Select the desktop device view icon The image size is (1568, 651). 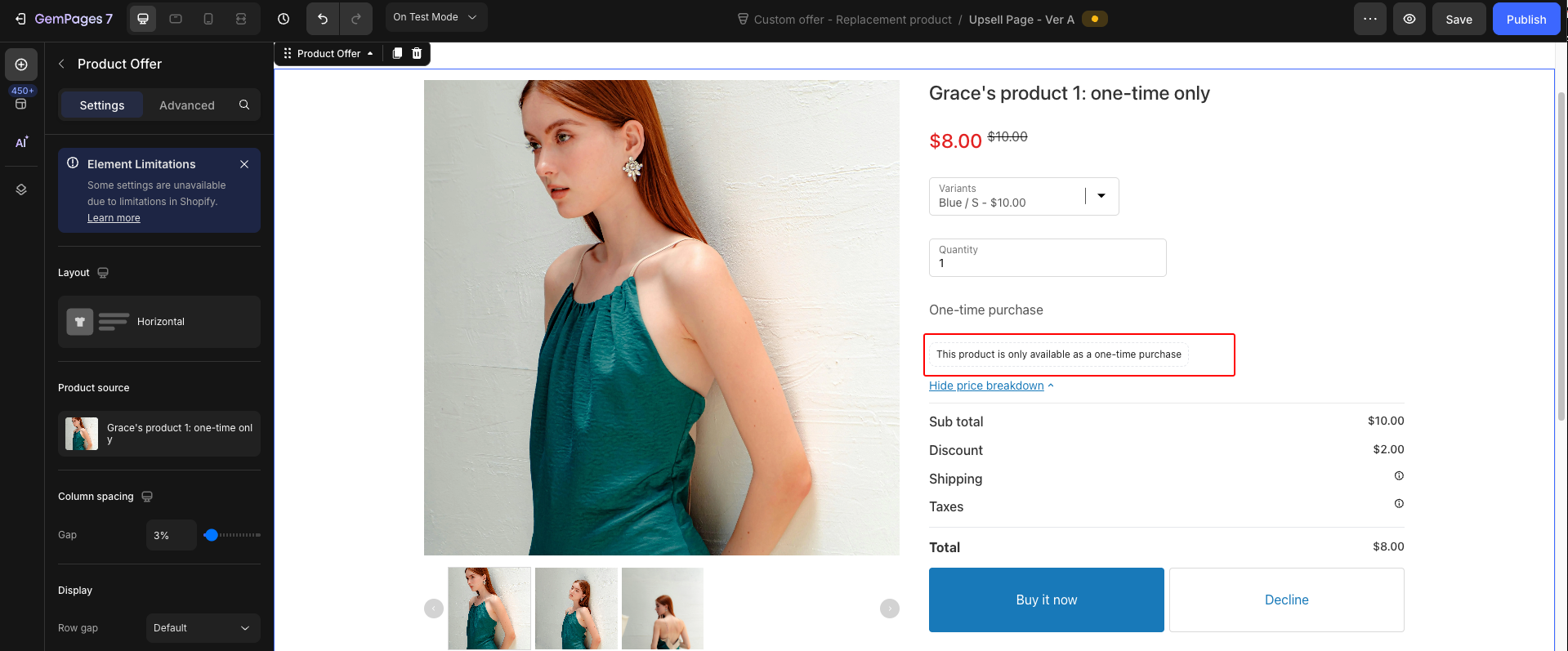click(x=143, y=19)
